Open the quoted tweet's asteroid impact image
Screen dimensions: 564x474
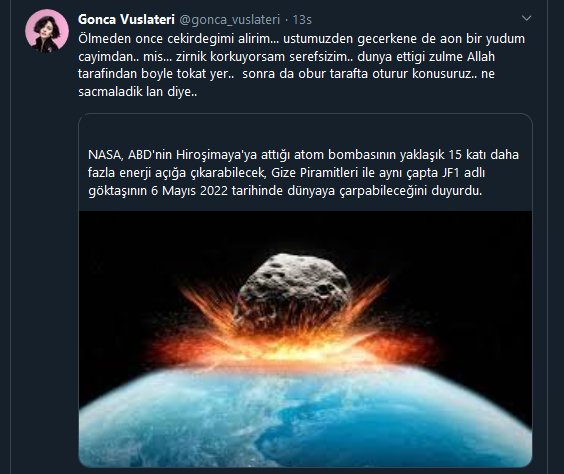click(305, 339)
